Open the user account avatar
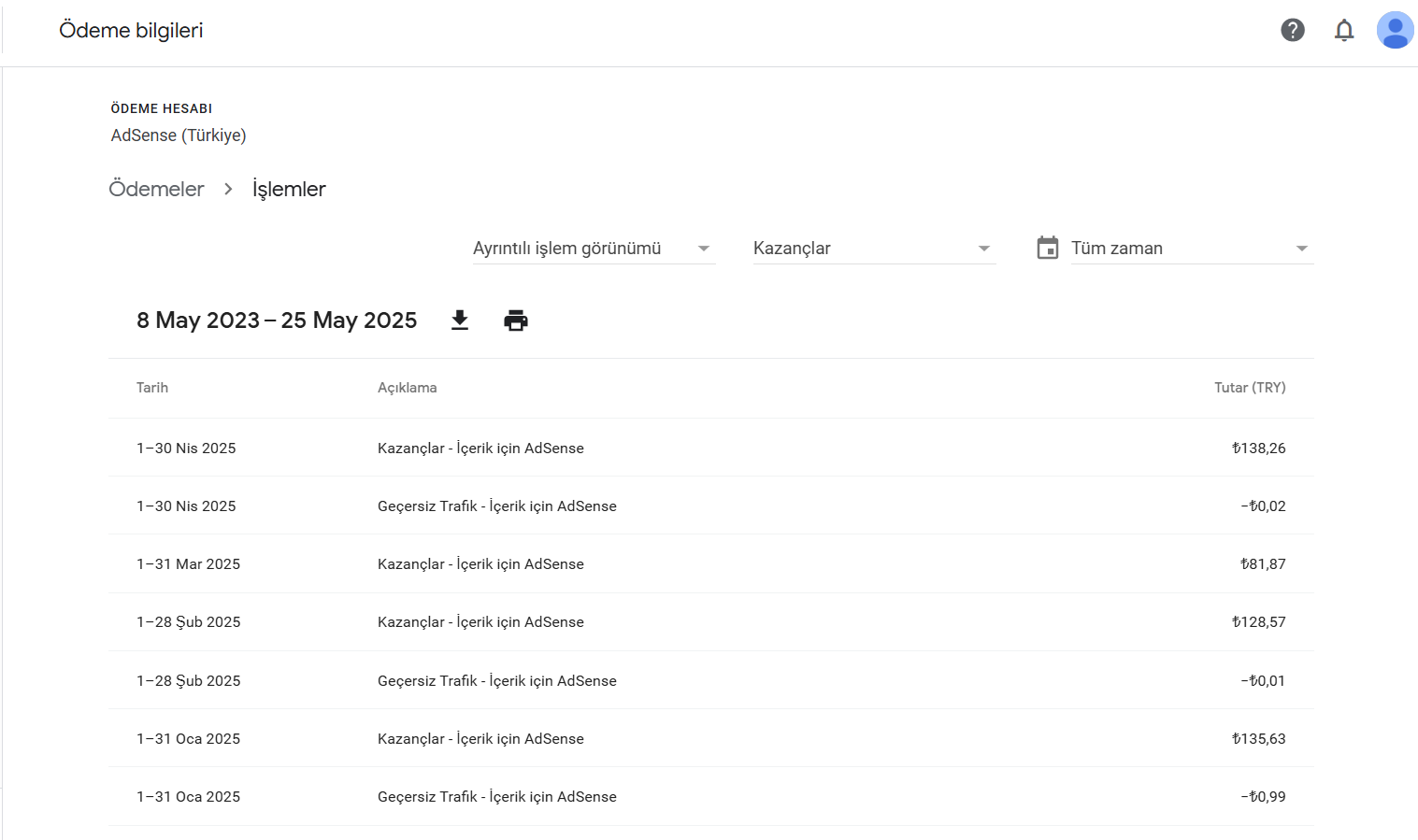Screen dimensions: 1418x840 [1395, 30]
